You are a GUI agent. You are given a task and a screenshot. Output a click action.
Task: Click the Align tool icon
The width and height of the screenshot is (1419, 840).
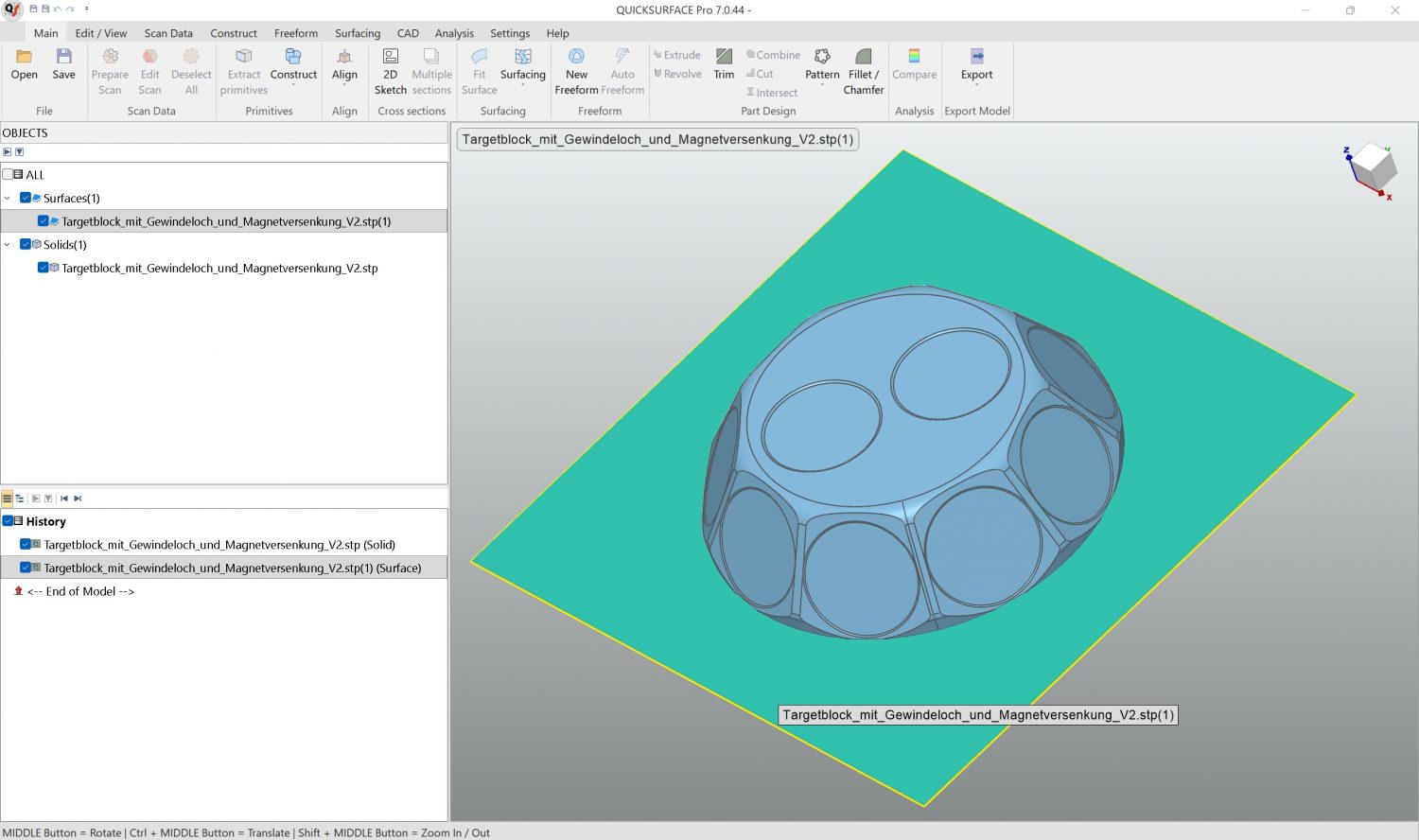click(x=344, y=58)
